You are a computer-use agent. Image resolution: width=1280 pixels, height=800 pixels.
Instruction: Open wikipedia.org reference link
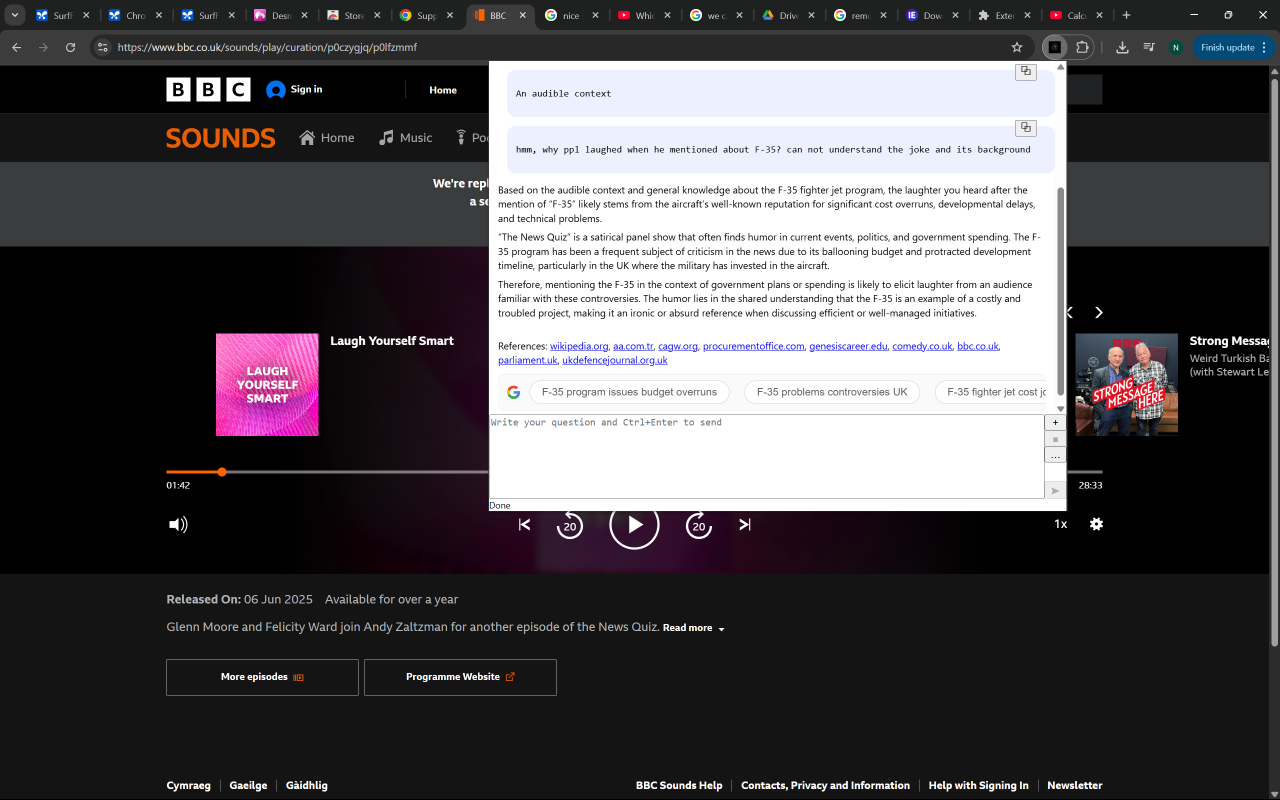point(579,346)
